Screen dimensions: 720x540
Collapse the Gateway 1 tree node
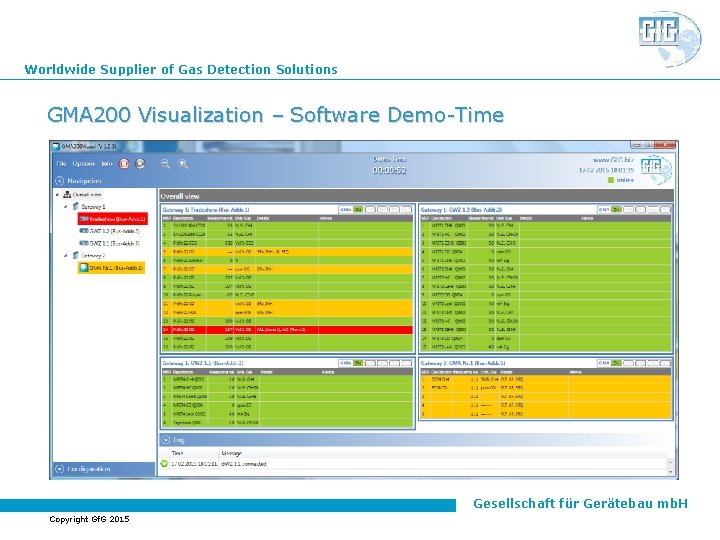coord(66,207)
